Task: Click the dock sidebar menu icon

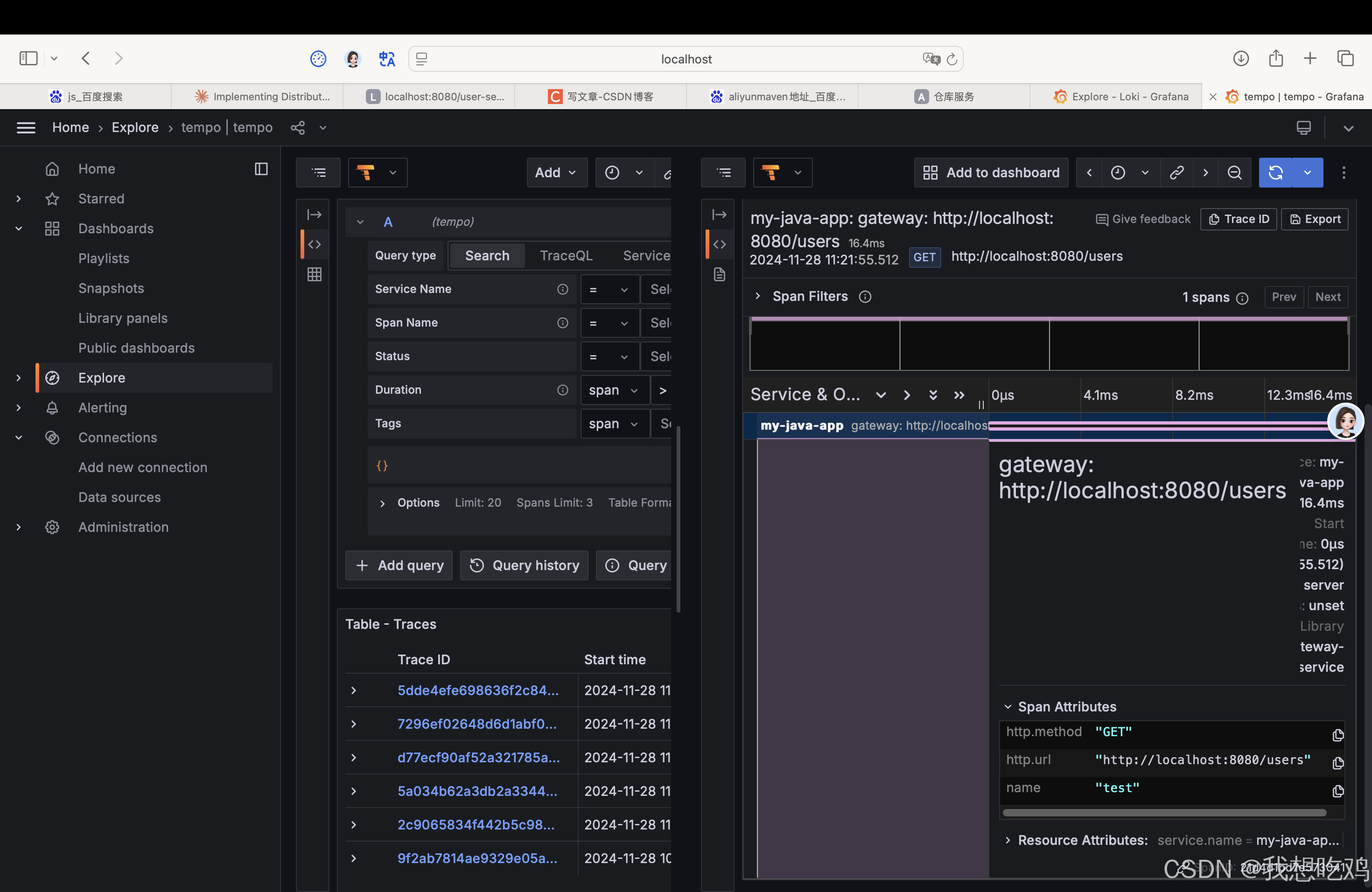Action: (x=261, y=169)
